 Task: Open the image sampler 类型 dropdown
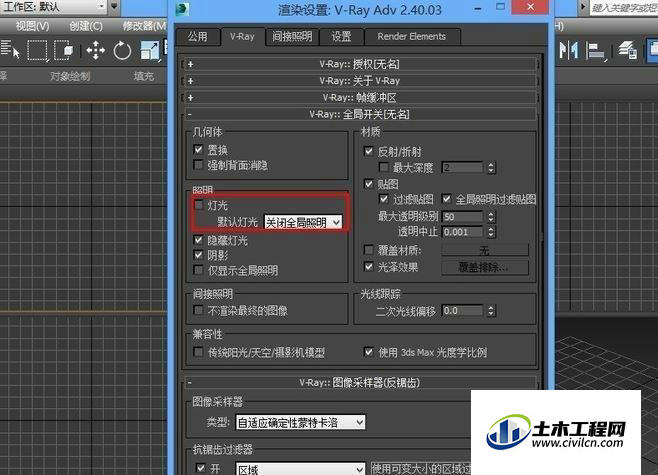point(300,423)
